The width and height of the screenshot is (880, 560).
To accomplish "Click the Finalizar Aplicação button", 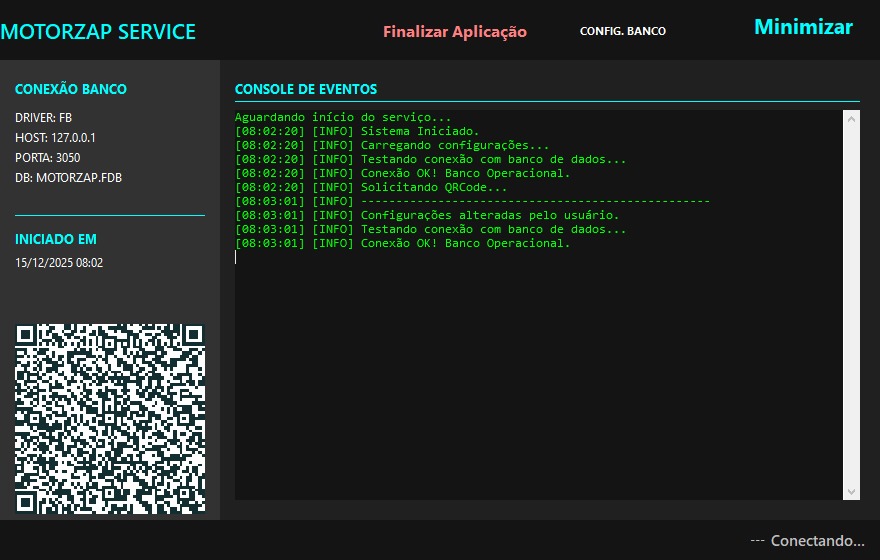I will [x=454, y=32].
